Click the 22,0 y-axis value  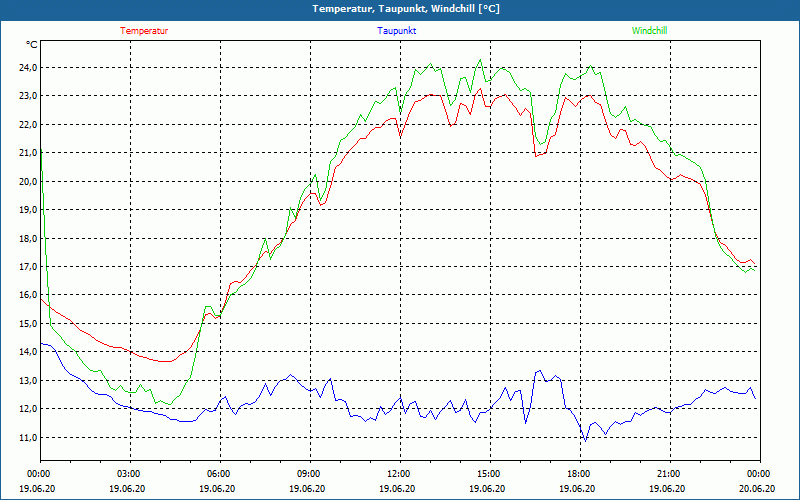[26, 124]
